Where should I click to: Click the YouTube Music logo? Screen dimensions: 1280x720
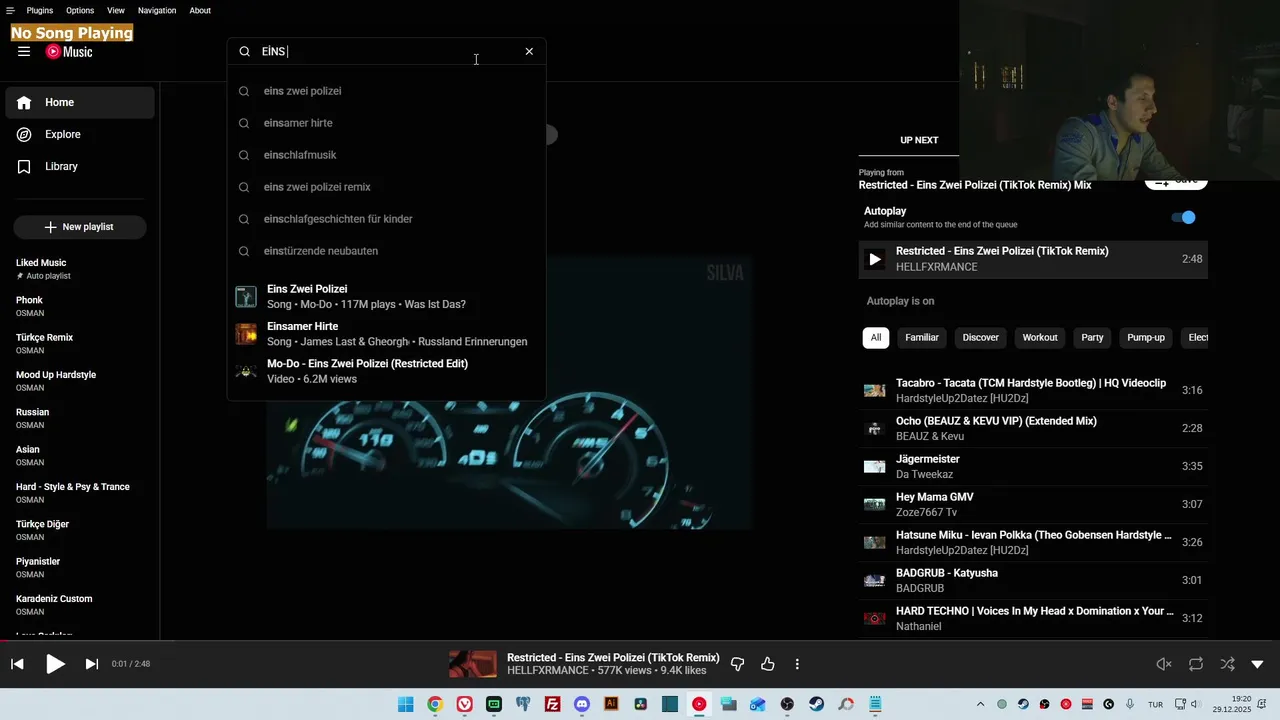pos(69,52)
